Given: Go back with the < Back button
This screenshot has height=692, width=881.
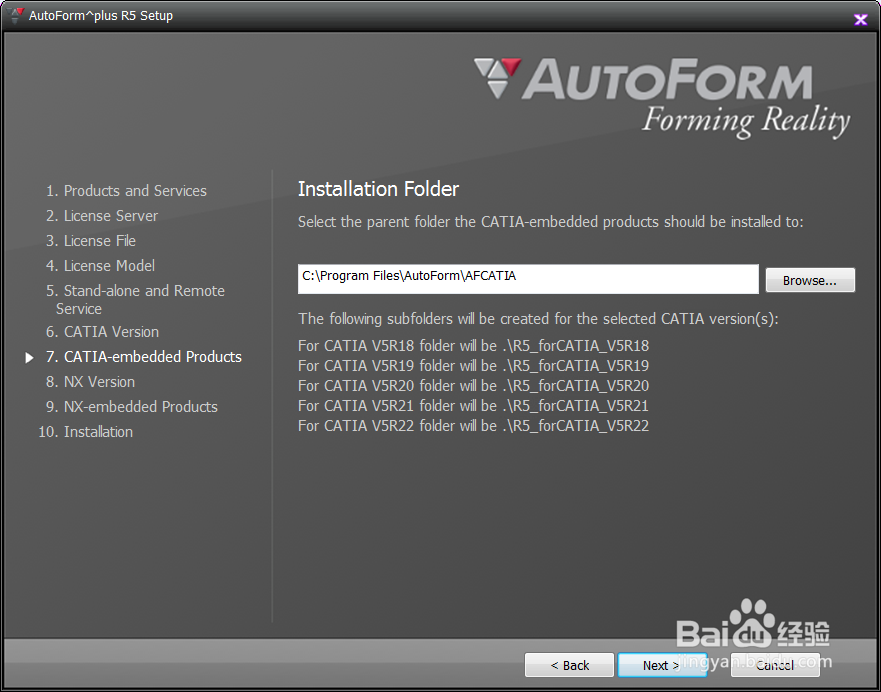Looking at the screenshot, I should [x=569, y=665].
